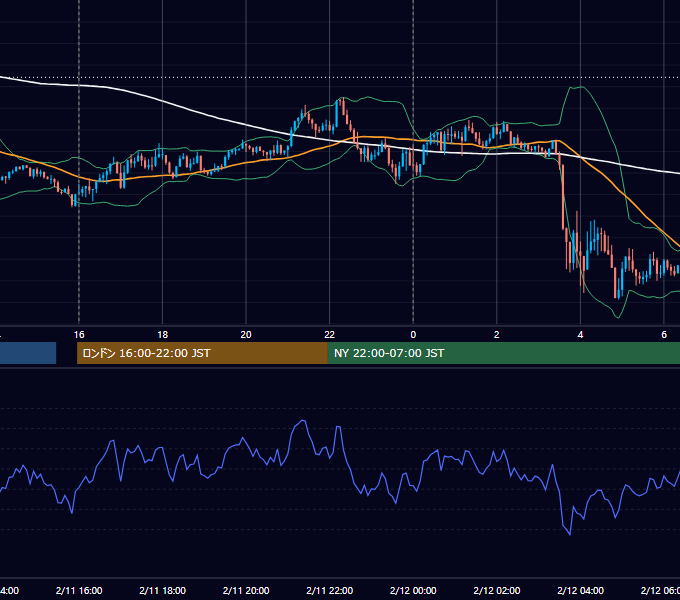Click the 4 hour label on upper time axis

click(x=580, y=335)
